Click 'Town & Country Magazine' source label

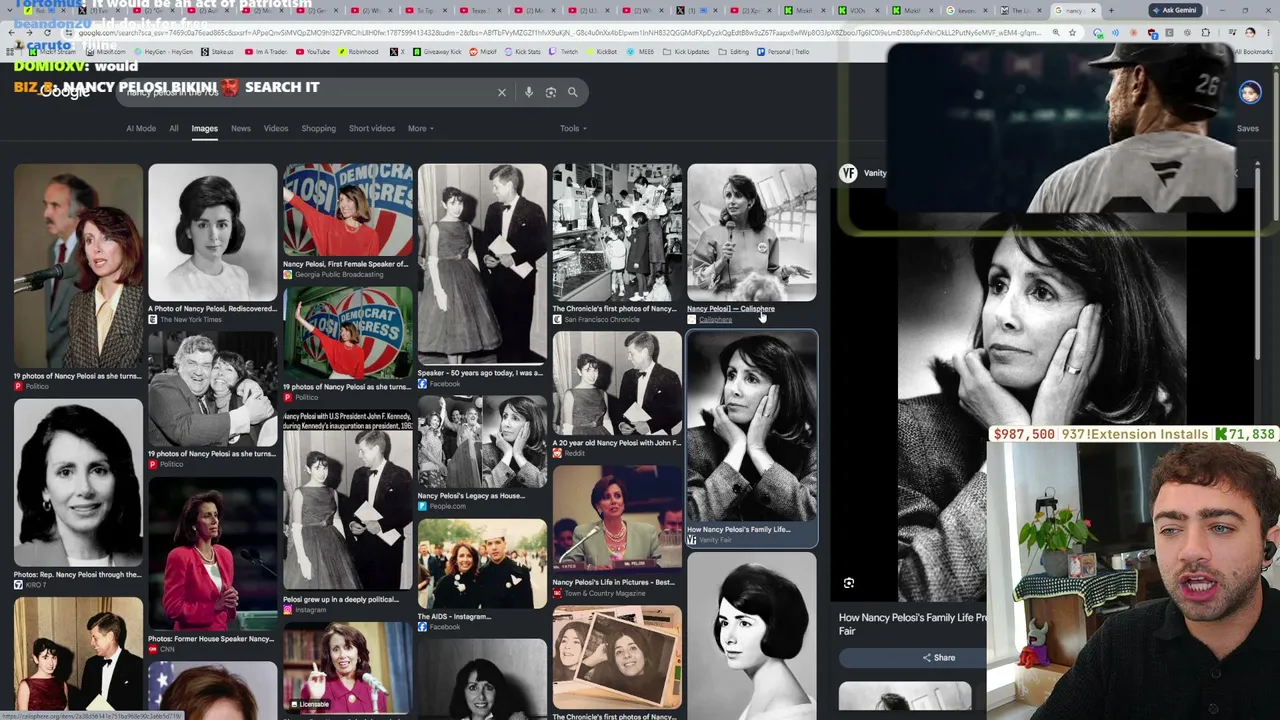click(604, 594)
